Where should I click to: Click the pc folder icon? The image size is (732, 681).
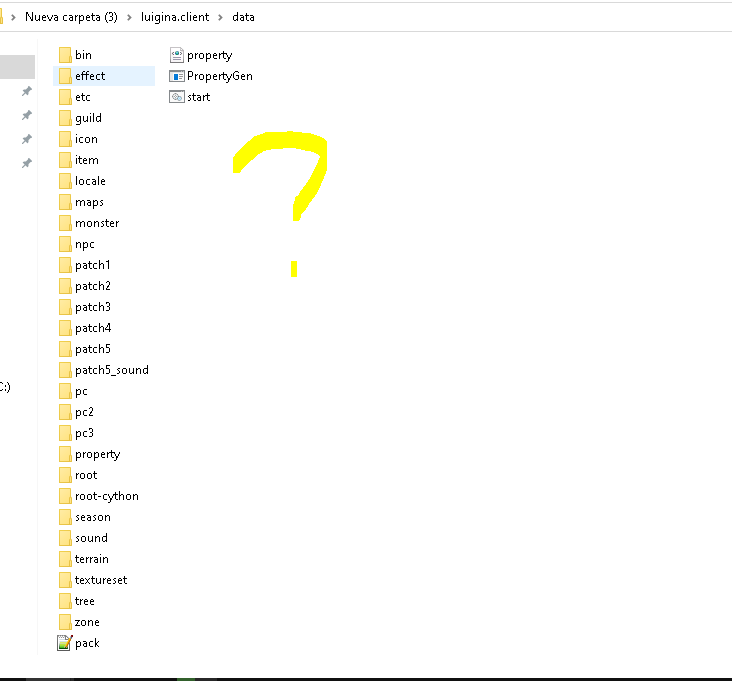coord(65,391)
